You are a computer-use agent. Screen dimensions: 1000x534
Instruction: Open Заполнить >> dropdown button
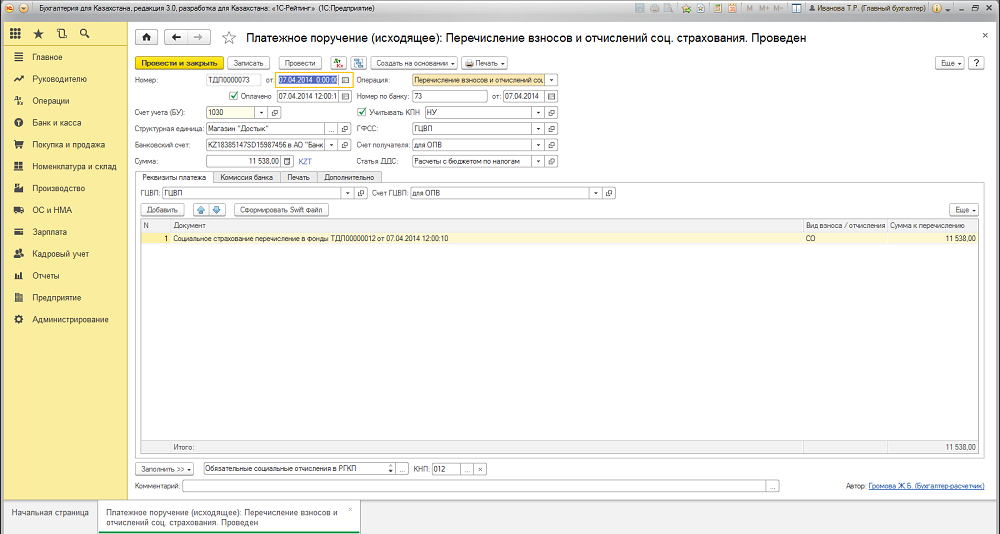click(x=164, y=469)
